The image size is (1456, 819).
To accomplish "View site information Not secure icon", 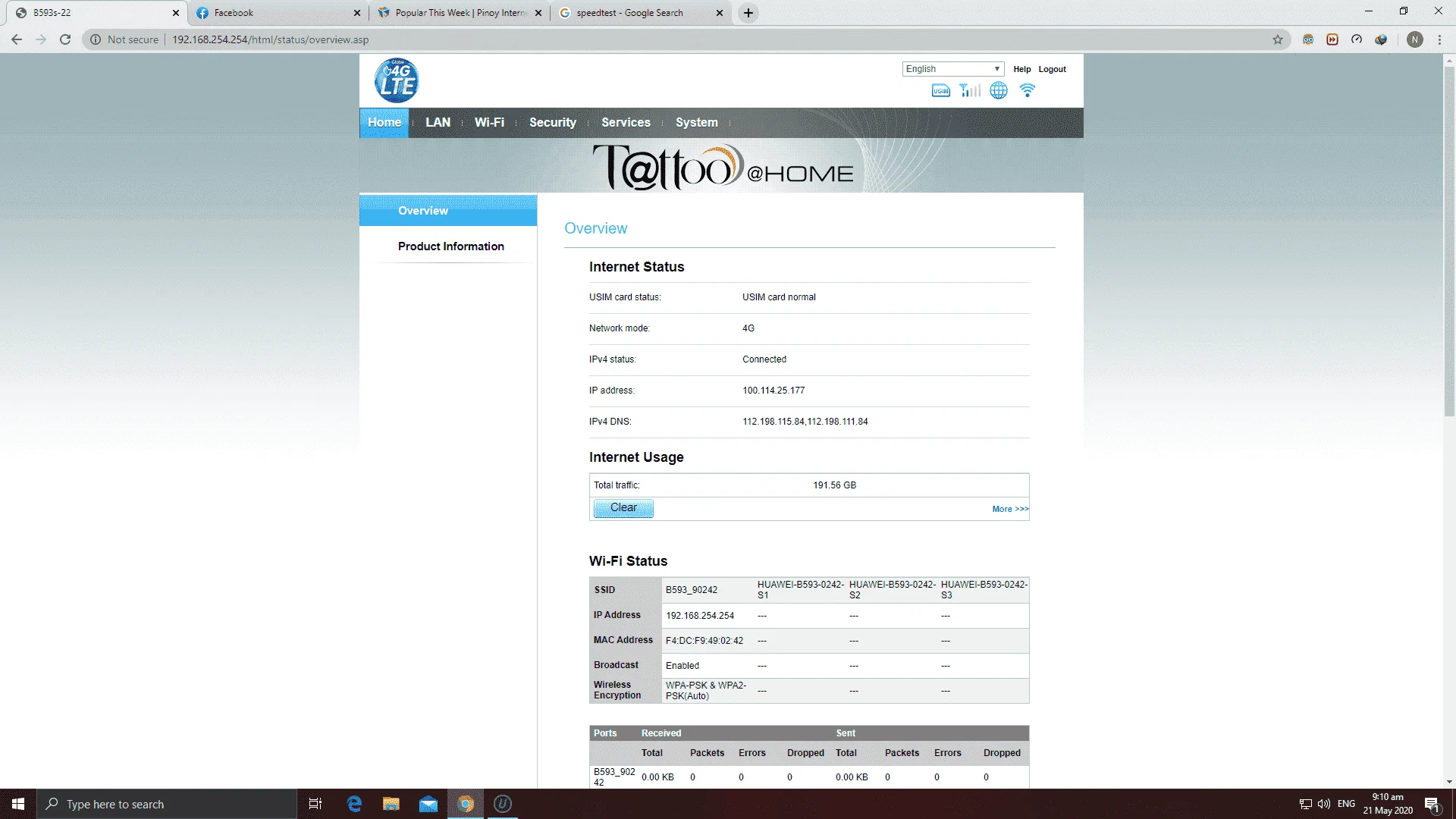I will 96,39.
